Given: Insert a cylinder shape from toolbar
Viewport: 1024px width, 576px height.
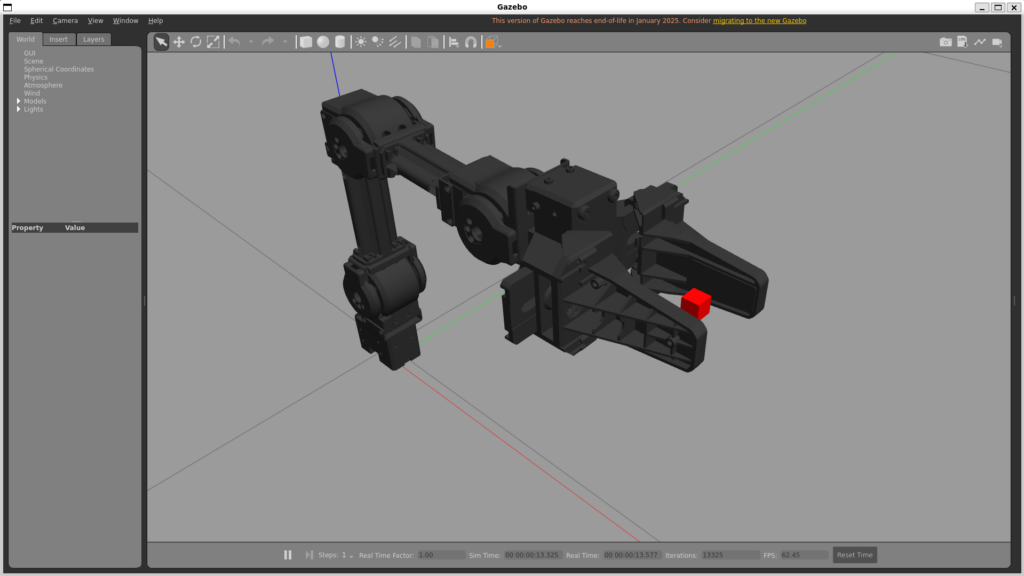Looking at the screenshot, I should 339,42.
